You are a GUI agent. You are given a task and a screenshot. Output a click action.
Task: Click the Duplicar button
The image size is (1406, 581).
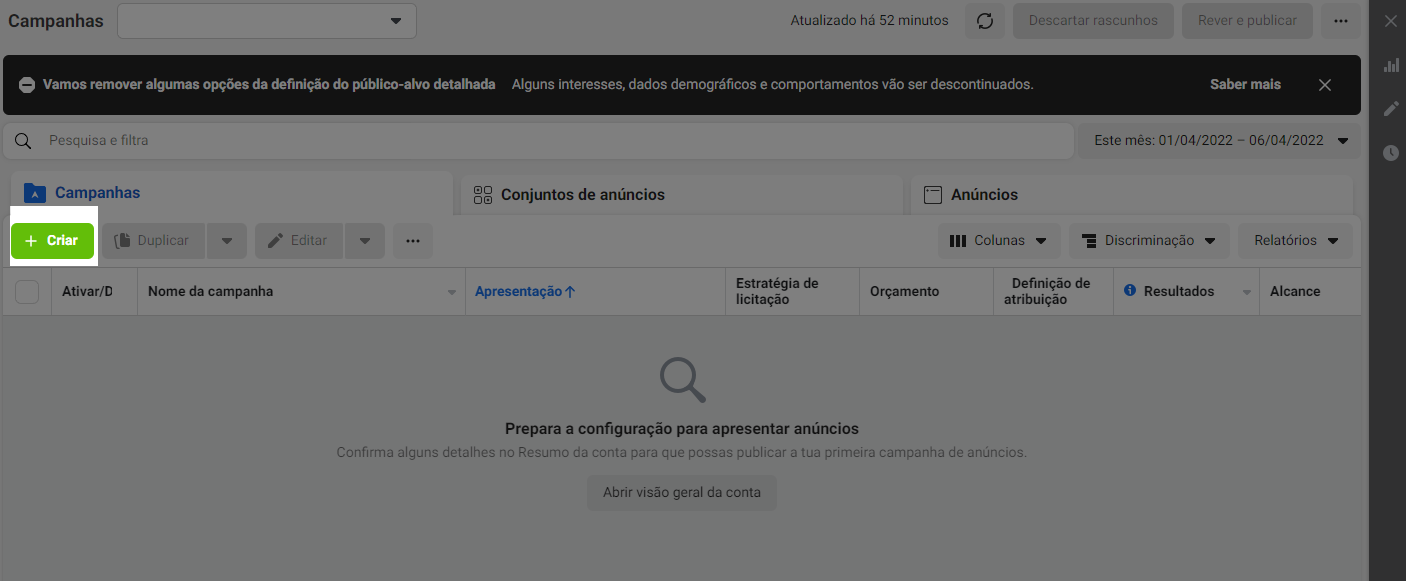coord(153,241)
